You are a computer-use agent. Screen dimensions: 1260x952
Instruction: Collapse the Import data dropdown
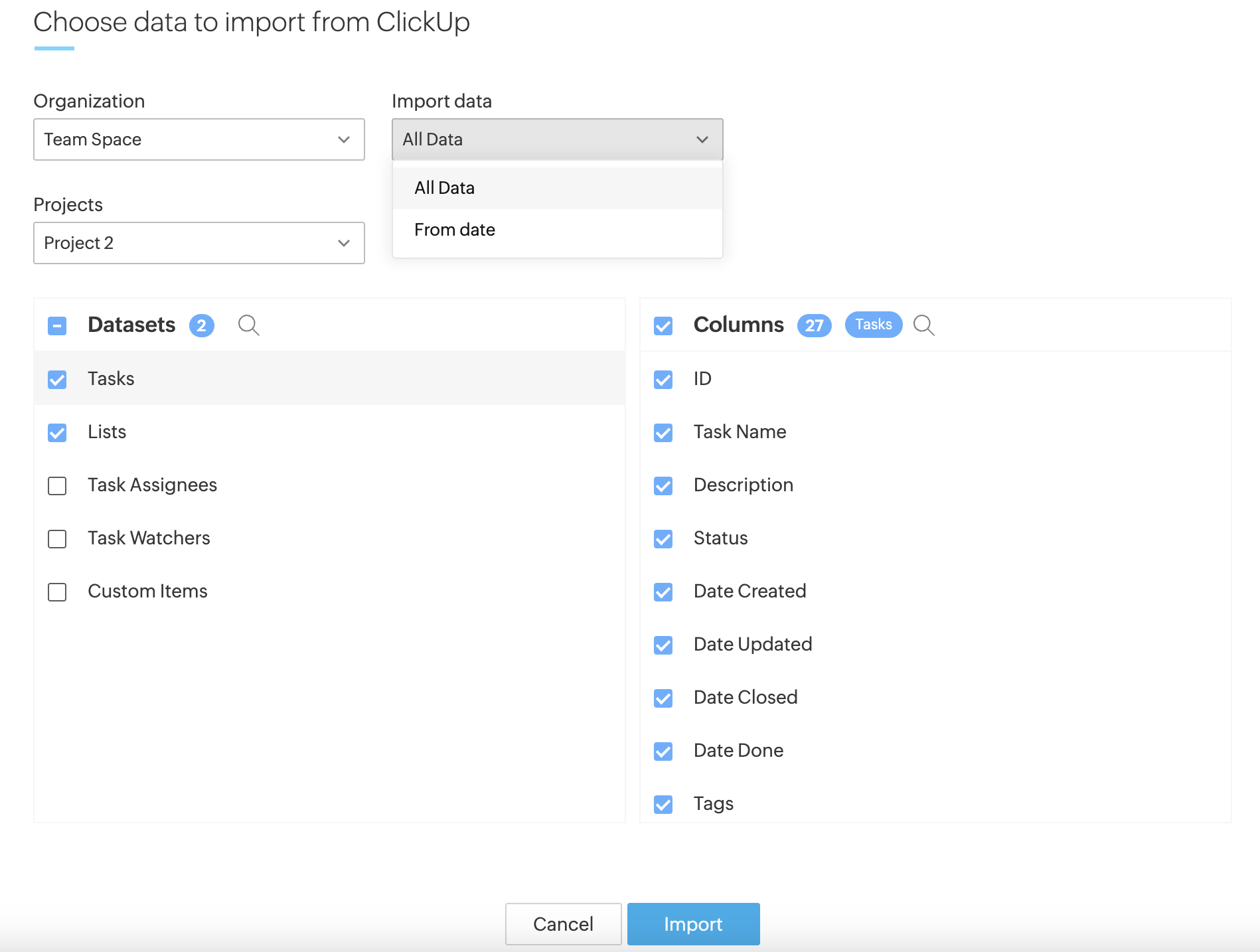click(557, 139)
